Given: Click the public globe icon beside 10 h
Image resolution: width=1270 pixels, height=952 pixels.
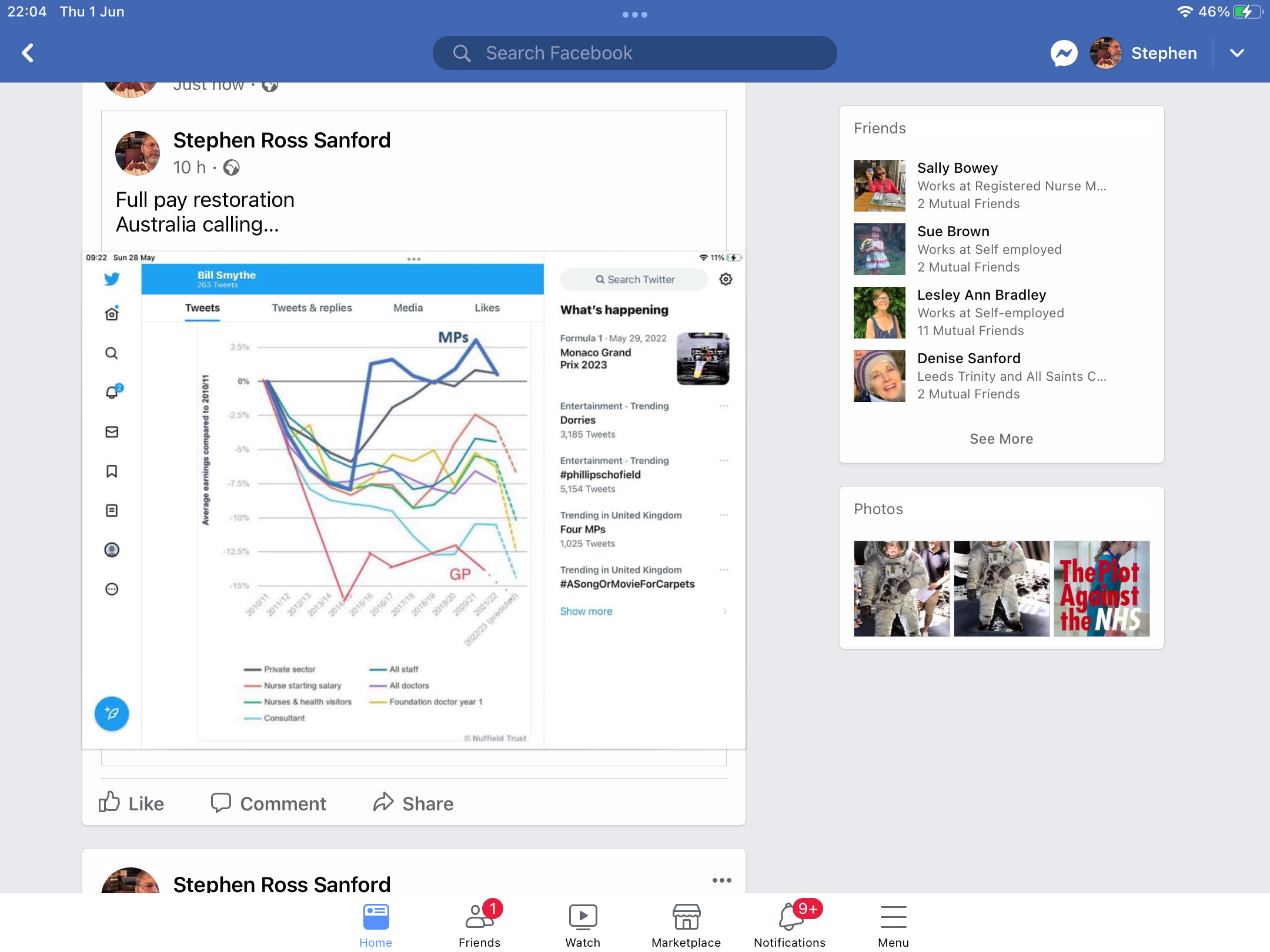Looking at the screenshot, I should click(232, 168).
